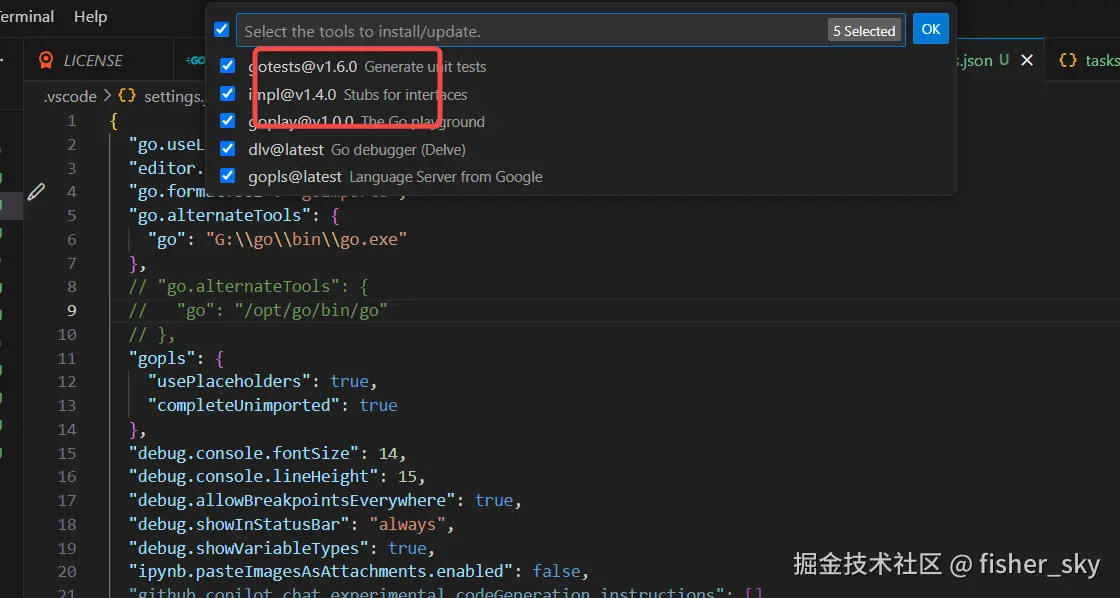Switch to the tasks tab
Screen dimensions: 1120x598
pyautogui.click(x=1101, y=61)
